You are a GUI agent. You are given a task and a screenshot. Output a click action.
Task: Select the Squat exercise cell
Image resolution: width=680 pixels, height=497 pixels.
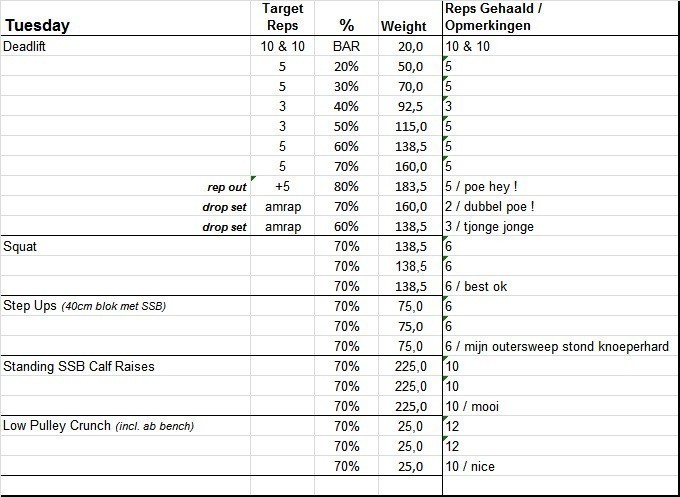point(23,246)
